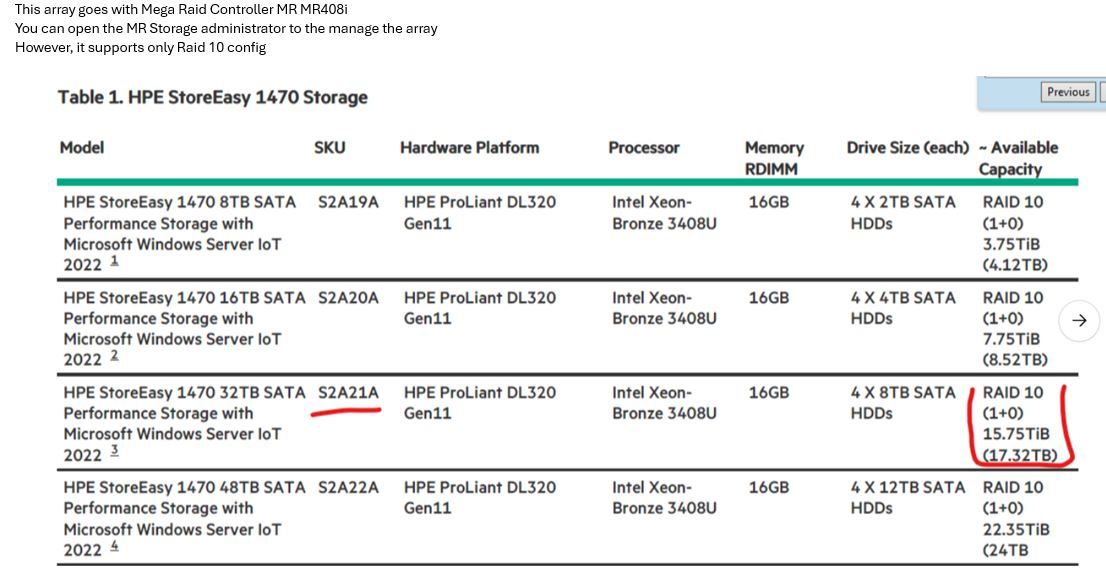Click the Memory RDIMM column header
The height and width of the screenshot is (579, 1106).
pos(774,159)
